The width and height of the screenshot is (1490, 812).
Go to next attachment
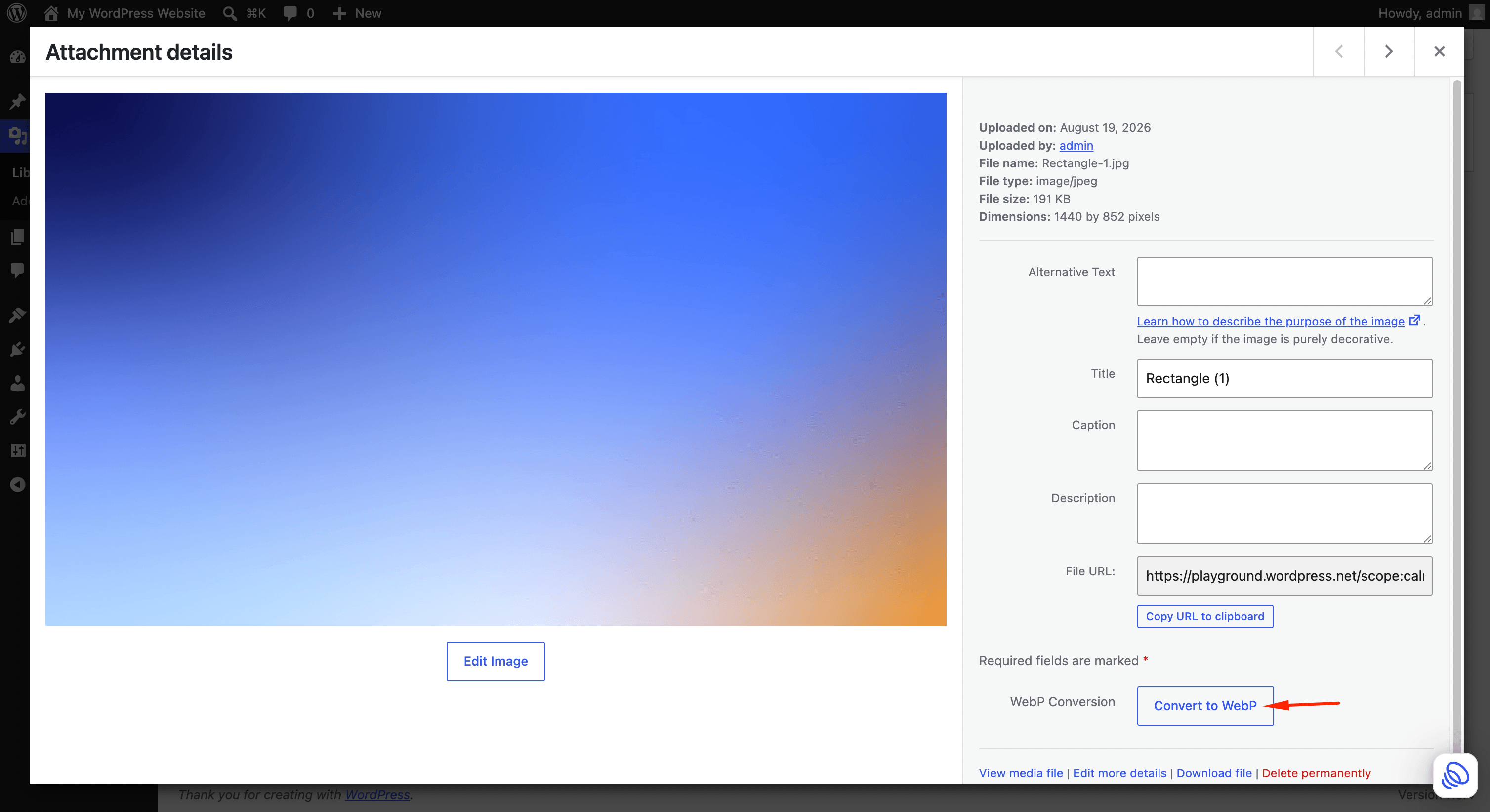pos(1389,51)
